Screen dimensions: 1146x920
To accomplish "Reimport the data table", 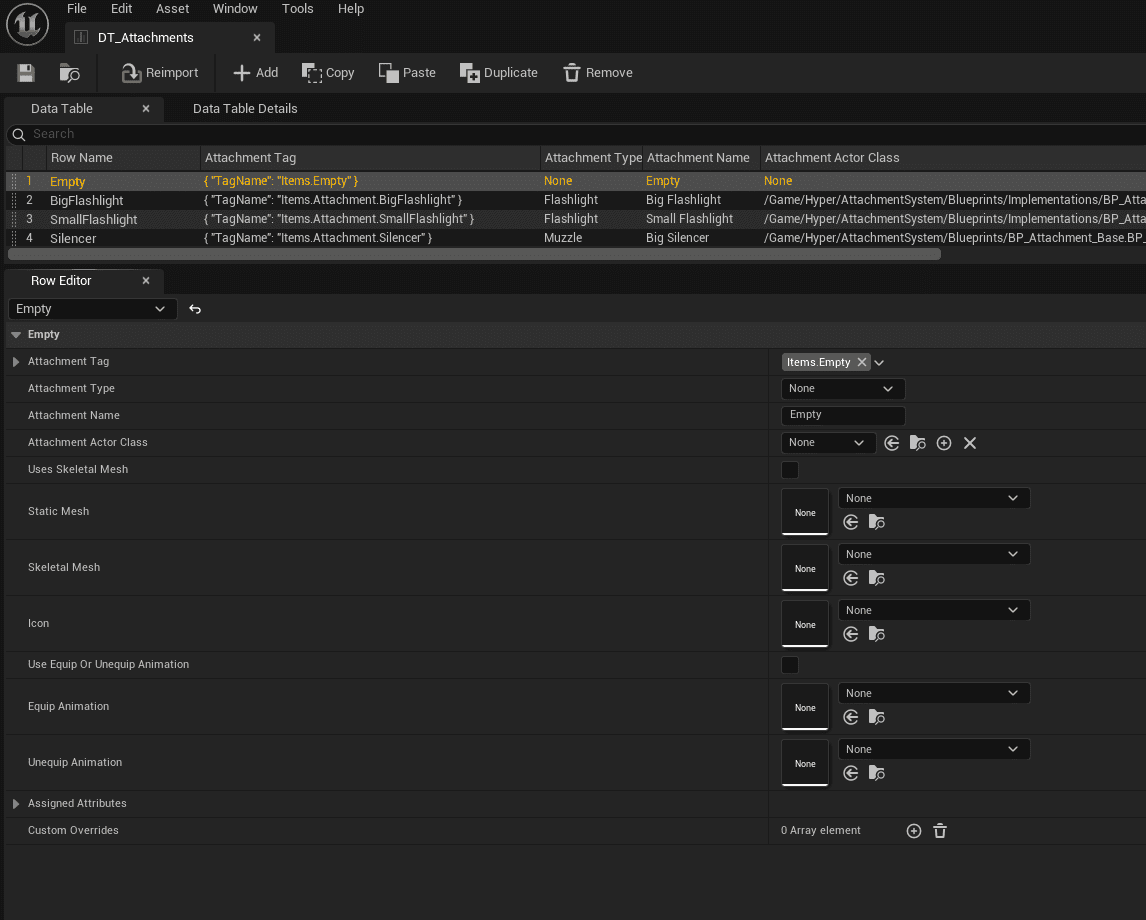I will [x=159, y=72].
